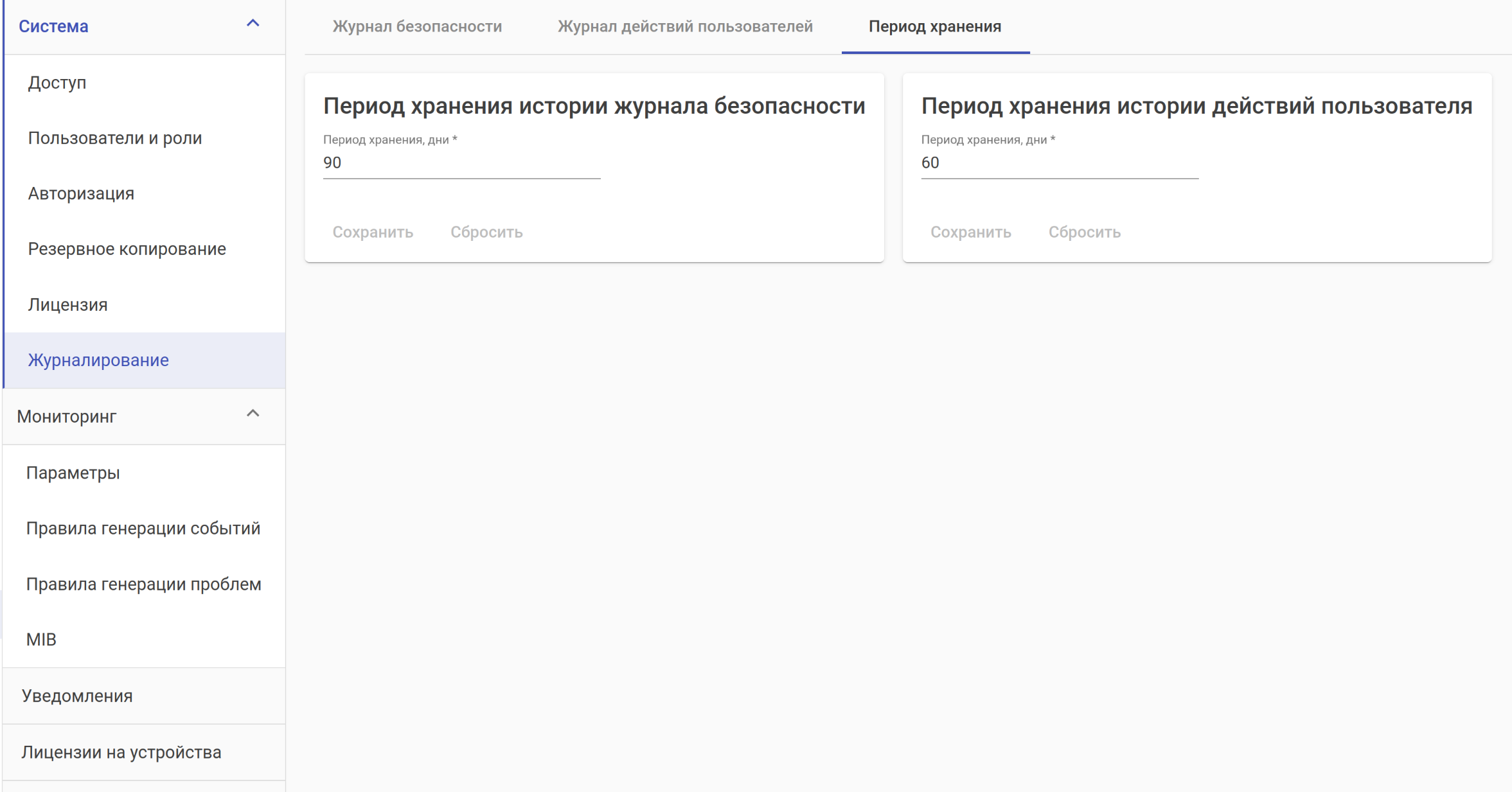Switch to Журнал действий пользователей tab
Image resolution: width=1512 pixels, height=792 pixels.
[685, 26]
